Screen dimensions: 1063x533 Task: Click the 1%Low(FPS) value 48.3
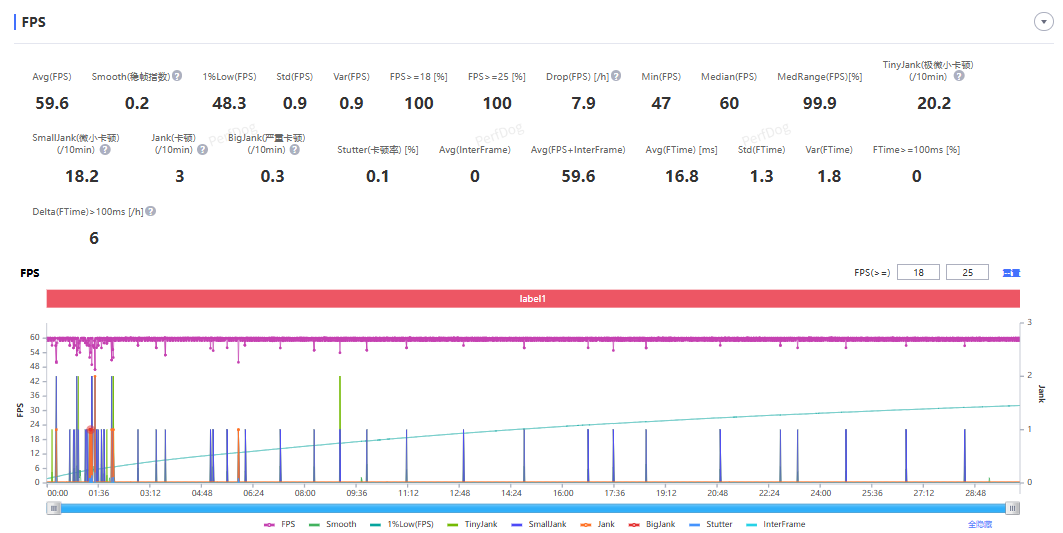(229, 103)
